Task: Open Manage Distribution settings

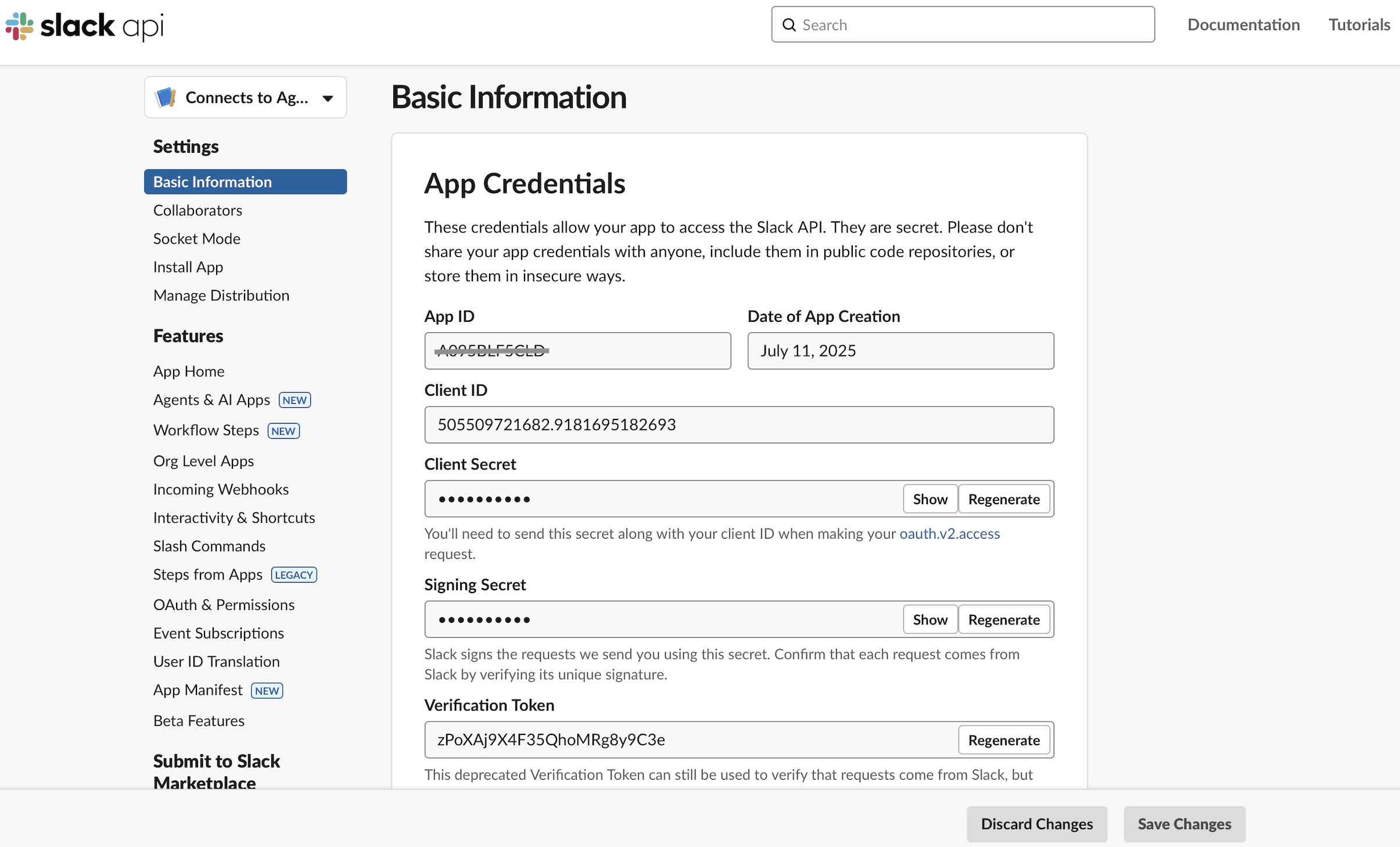Action: 221,295
